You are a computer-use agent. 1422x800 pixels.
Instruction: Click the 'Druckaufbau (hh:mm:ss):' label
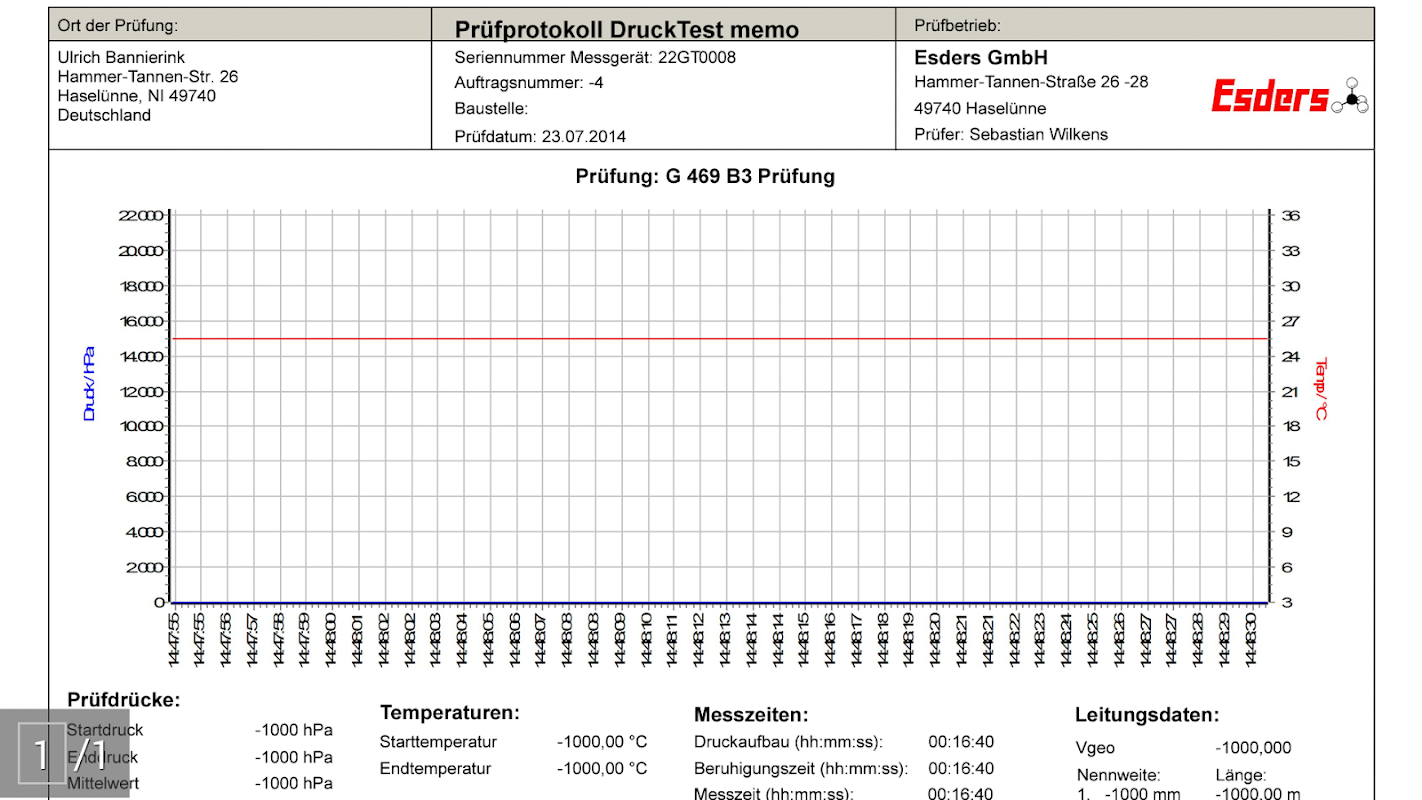789,742
